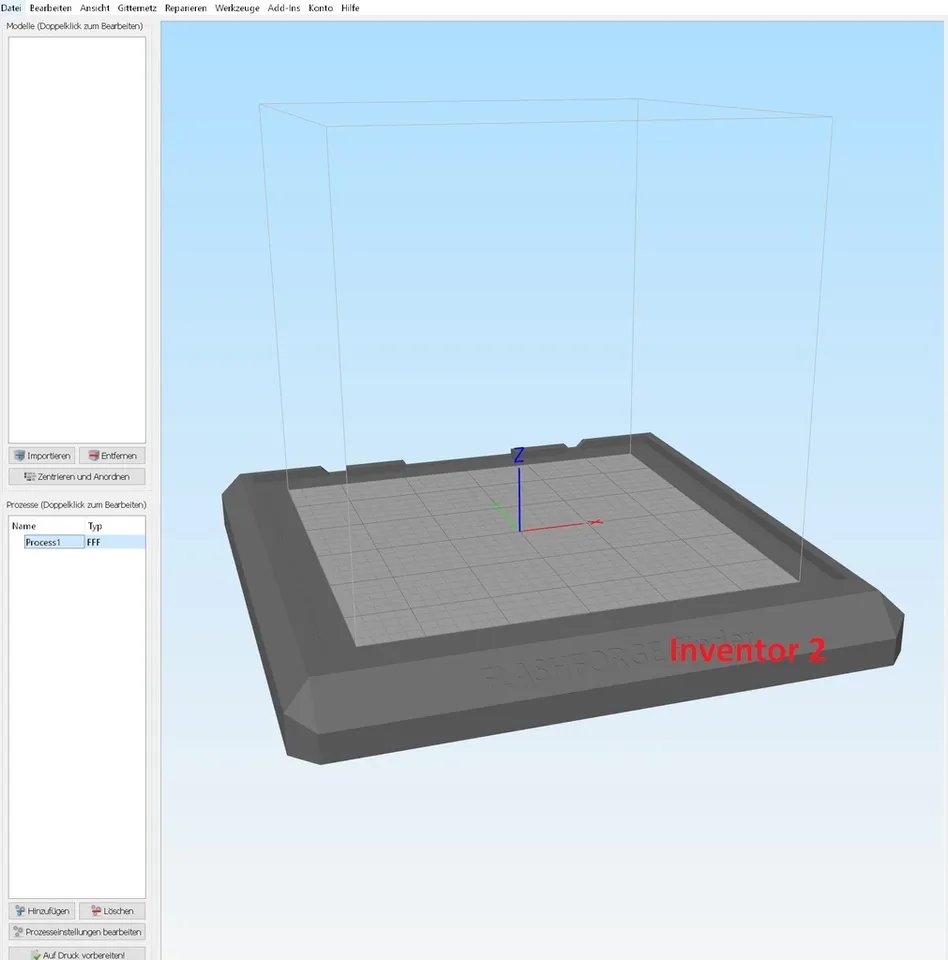Click the red X-axis arrow in the viewport
Screen dimensions: 948x960
tap(594, 522)
